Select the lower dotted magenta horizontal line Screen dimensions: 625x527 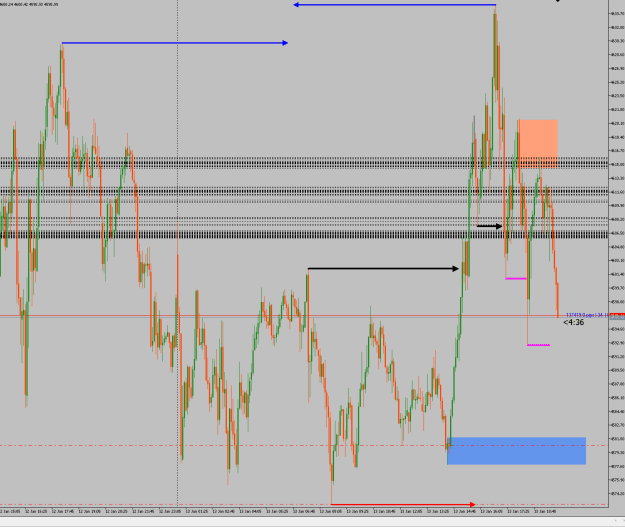click(539, 345)
